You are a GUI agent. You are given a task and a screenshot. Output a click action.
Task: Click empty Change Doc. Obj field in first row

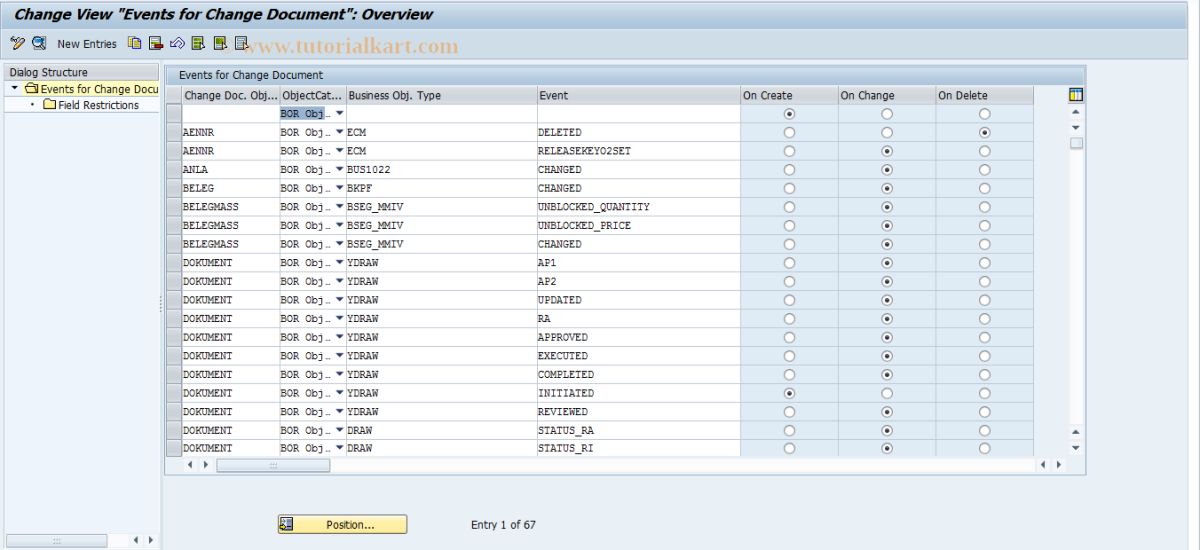pos(230,114)
